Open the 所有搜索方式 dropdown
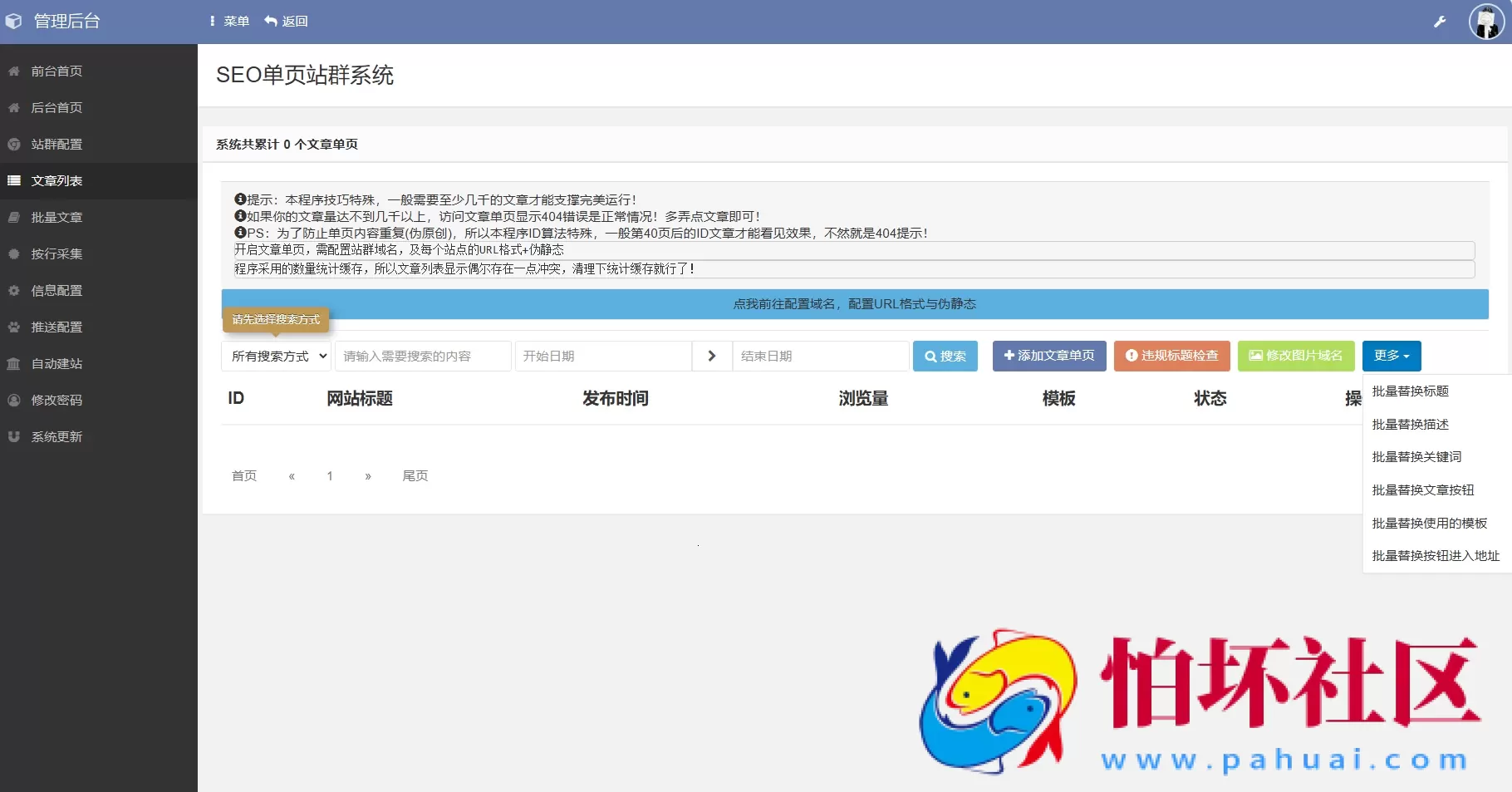 coord(276,356)
